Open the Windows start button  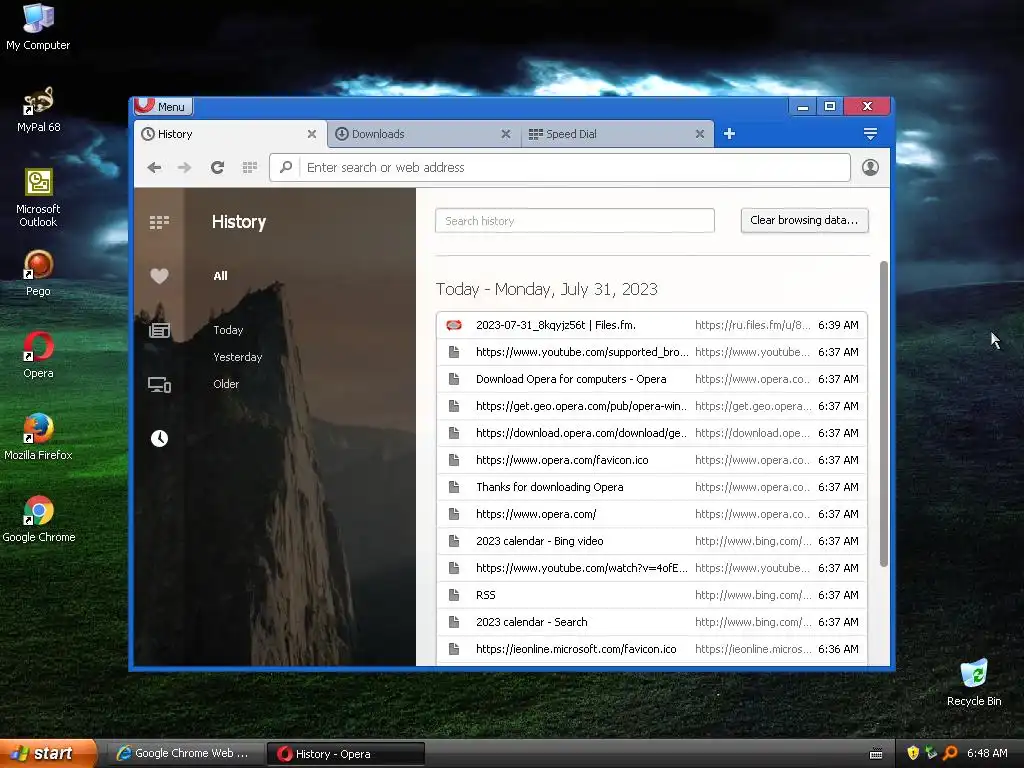point(48,754)
